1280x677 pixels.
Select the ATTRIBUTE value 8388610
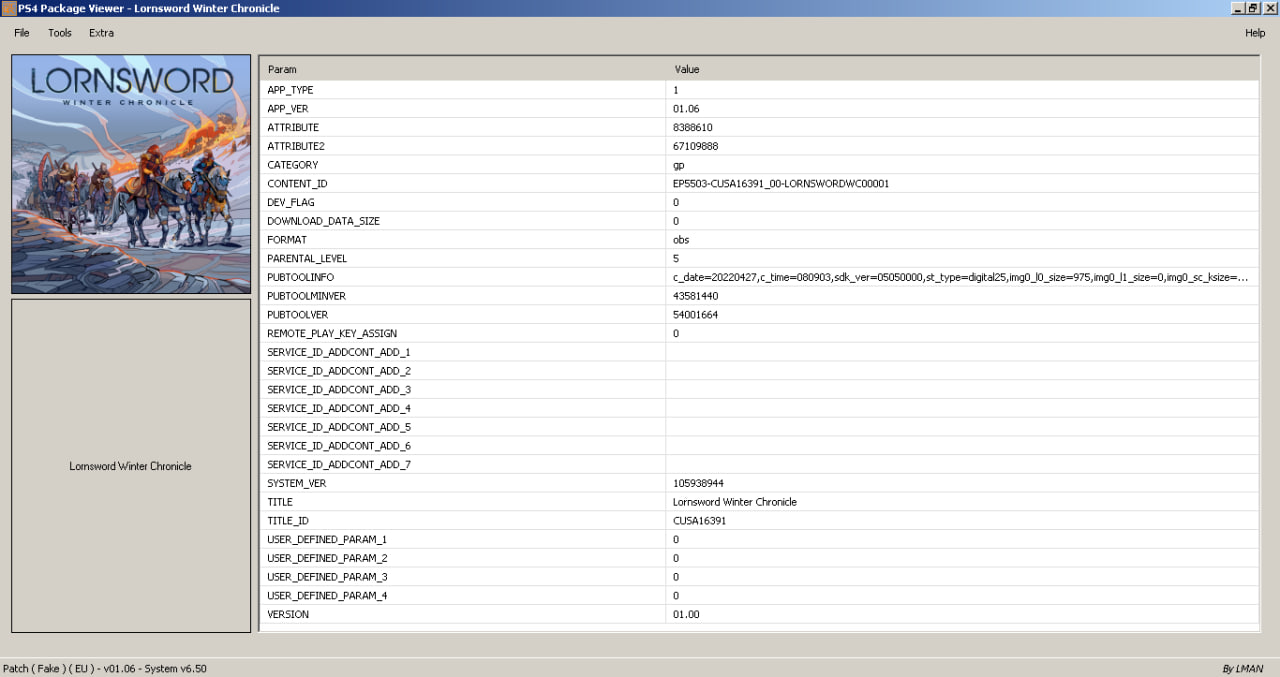tap(693, 128)
